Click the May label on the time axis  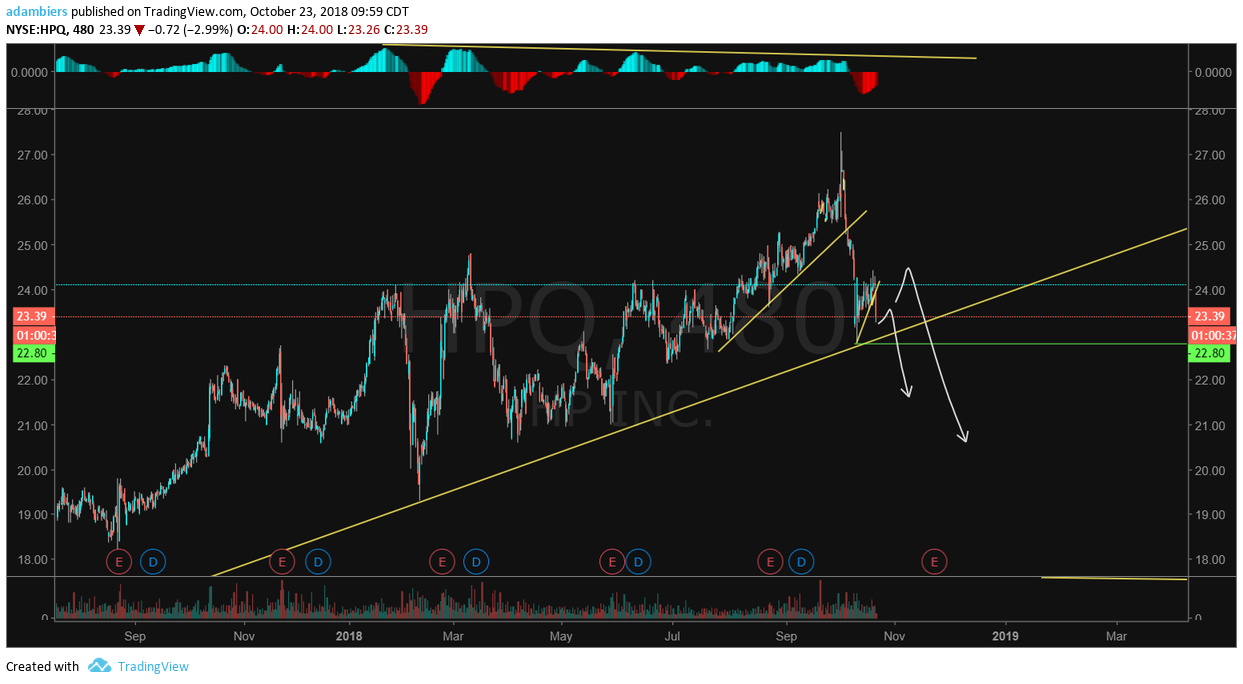[561, 635]
